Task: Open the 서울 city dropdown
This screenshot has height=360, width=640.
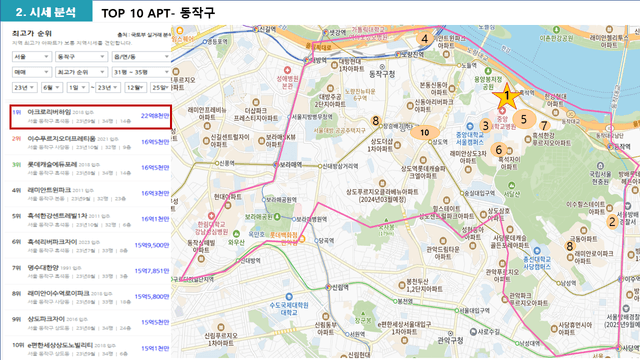Action: coord(31,56)
